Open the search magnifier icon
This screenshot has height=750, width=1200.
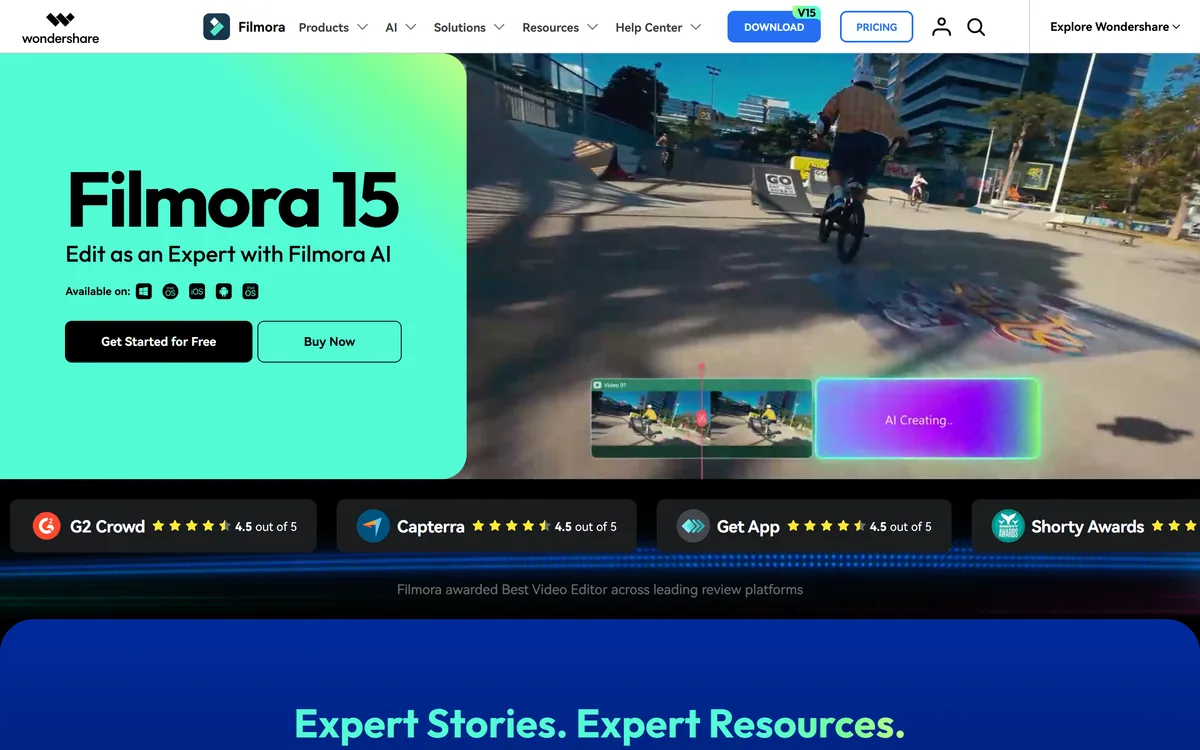point(976,27)
